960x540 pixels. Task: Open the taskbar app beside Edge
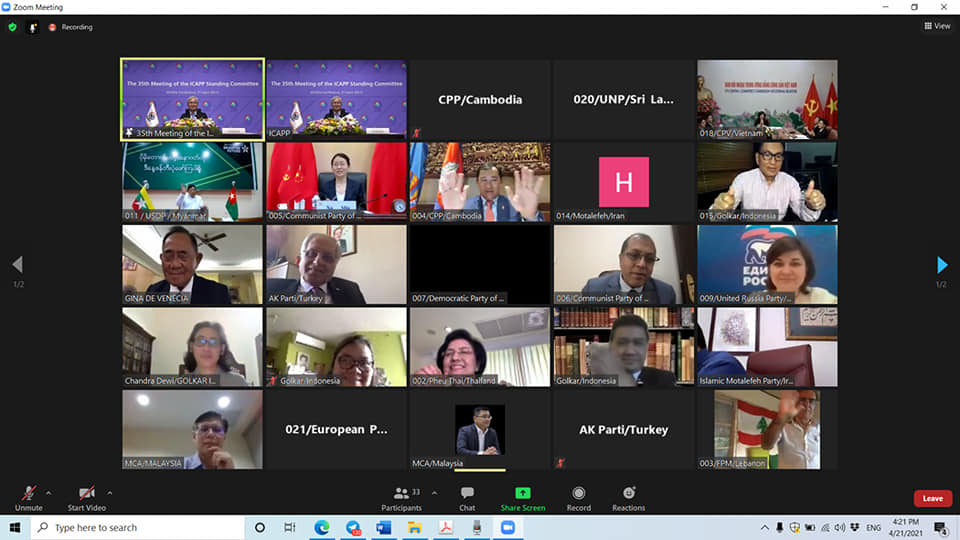[353, 527]
